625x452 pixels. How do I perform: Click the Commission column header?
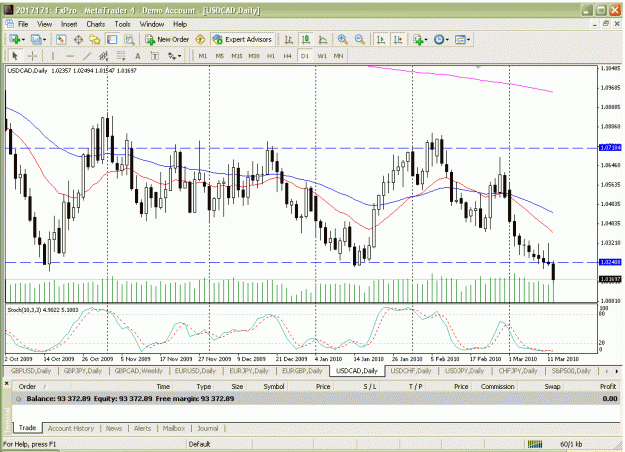[x=497, y=387]
